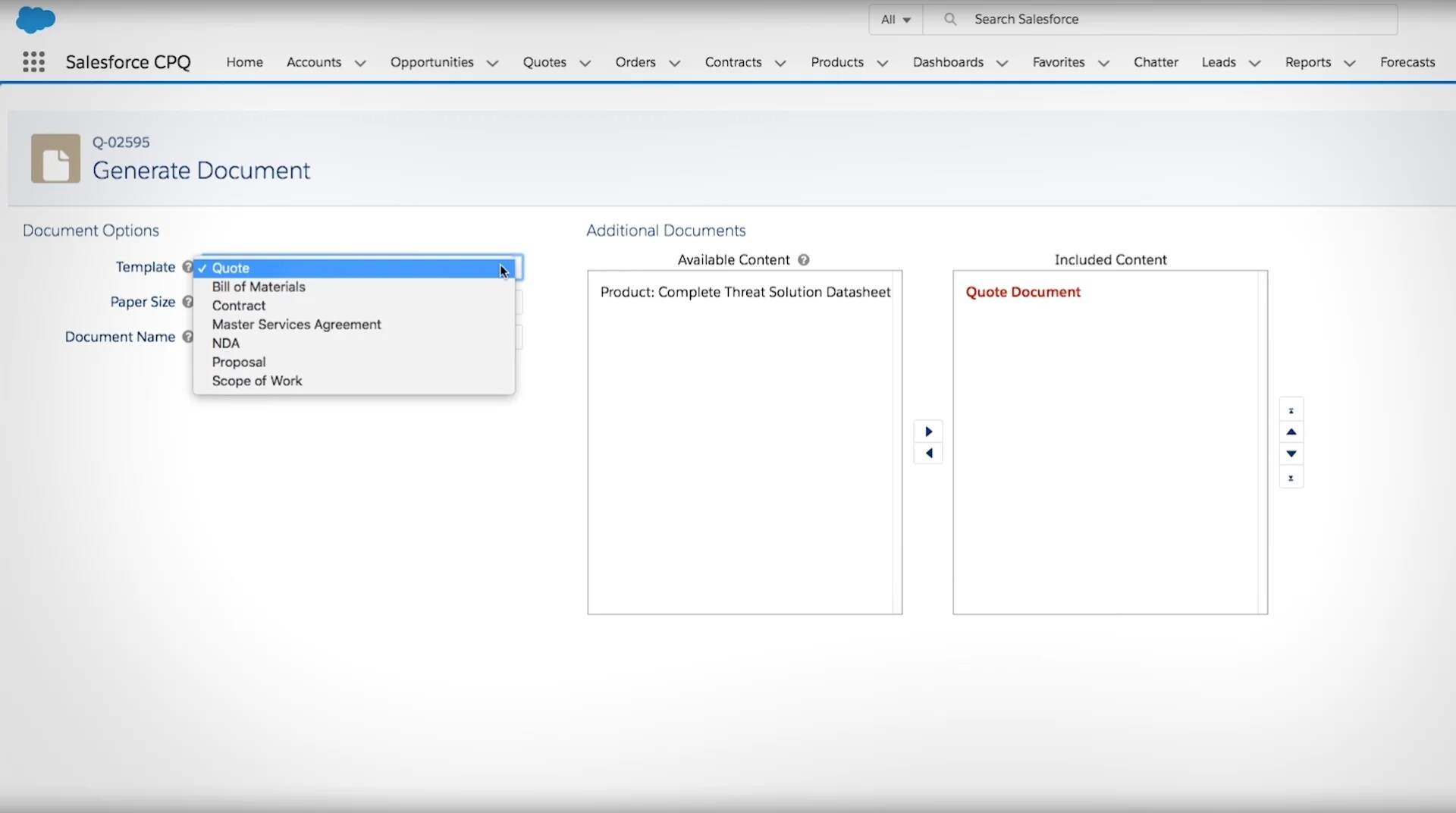The image size is (1456, 813).
Task: Open the App Launcher grid icon
Action: 33,61
